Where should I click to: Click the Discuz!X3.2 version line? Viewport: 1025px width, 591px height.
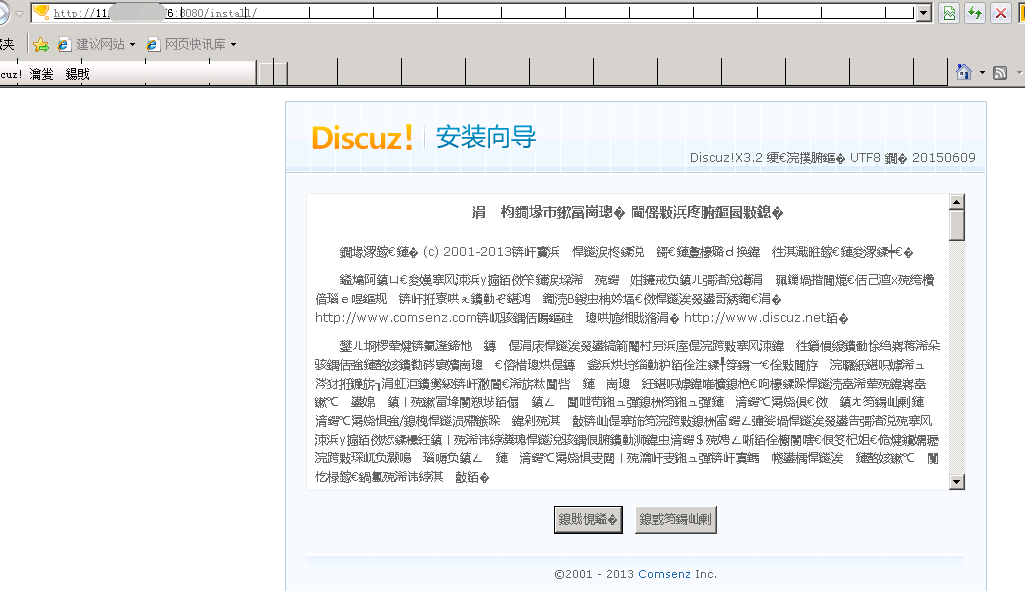[832, 158]
